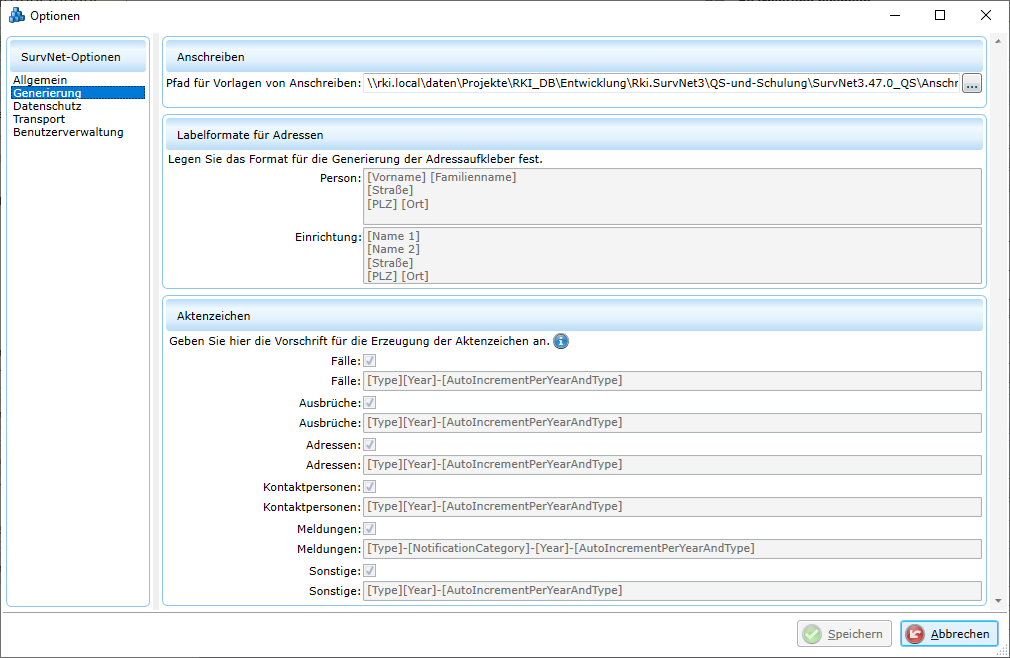This screenshot has height=658, width=1010.
Task: Open the Datenschutz options page
Action: pos(47,106)
